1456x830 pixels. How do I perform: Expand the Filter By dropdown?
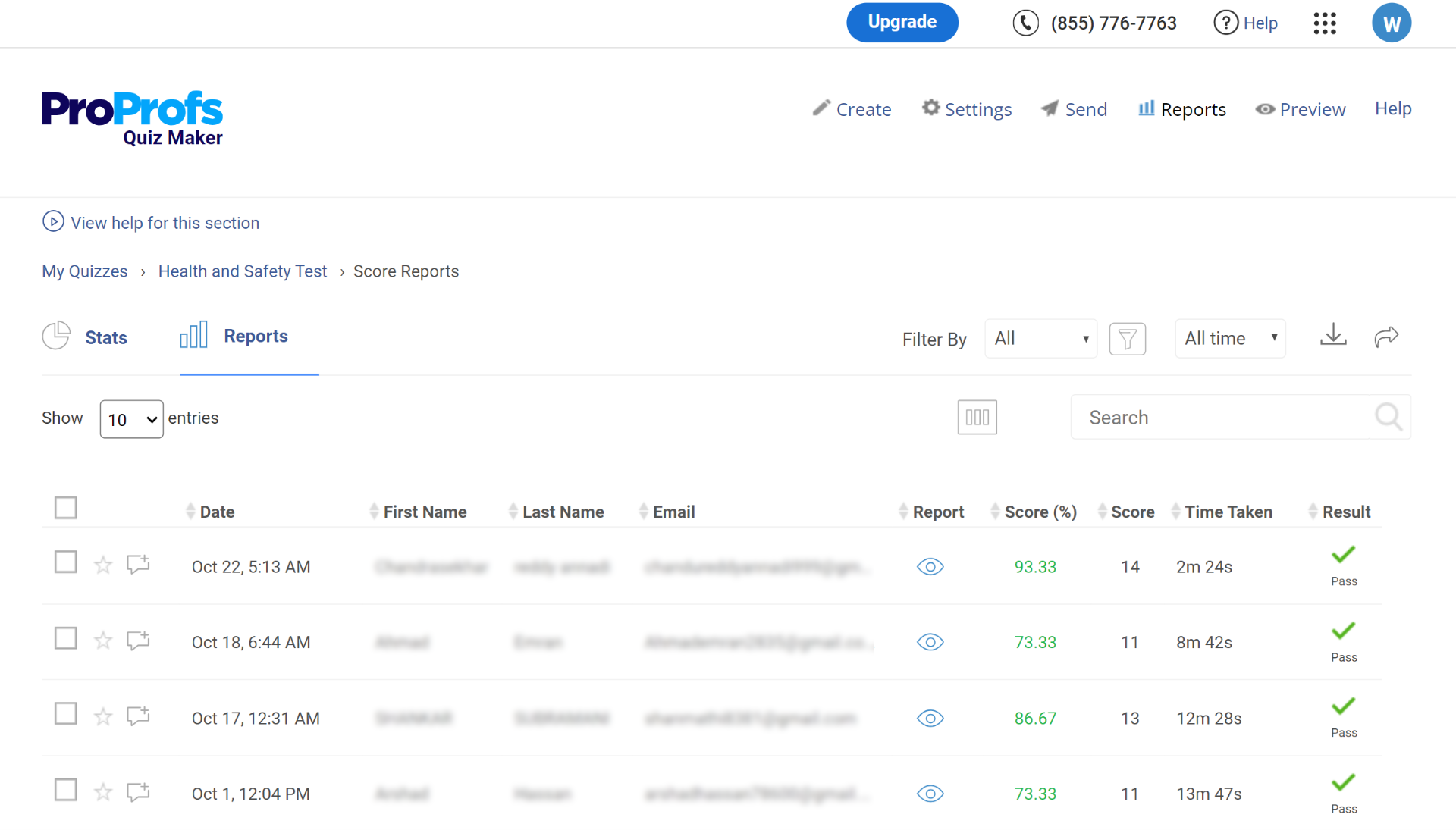coord(1039,338)
